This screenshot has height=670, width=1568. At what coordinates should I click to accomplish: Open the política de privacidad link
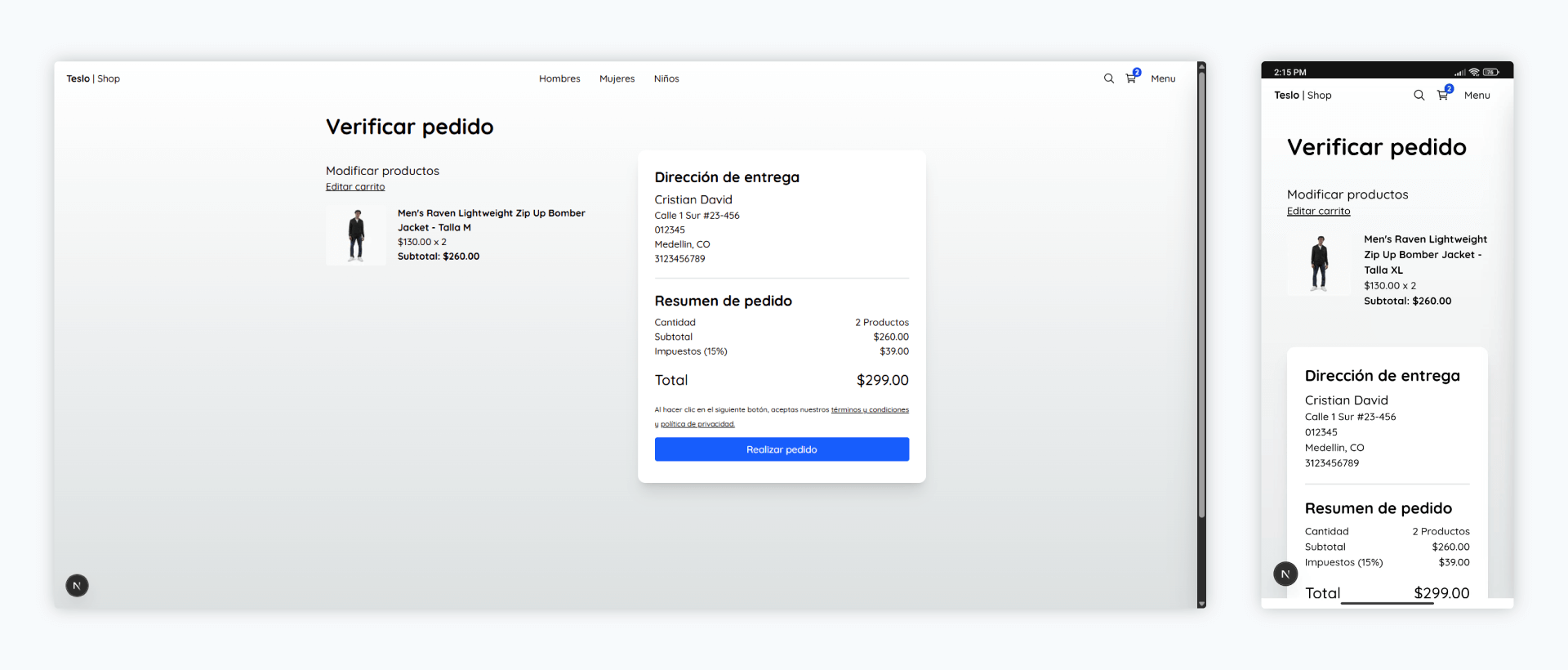[x=697, y=424]
